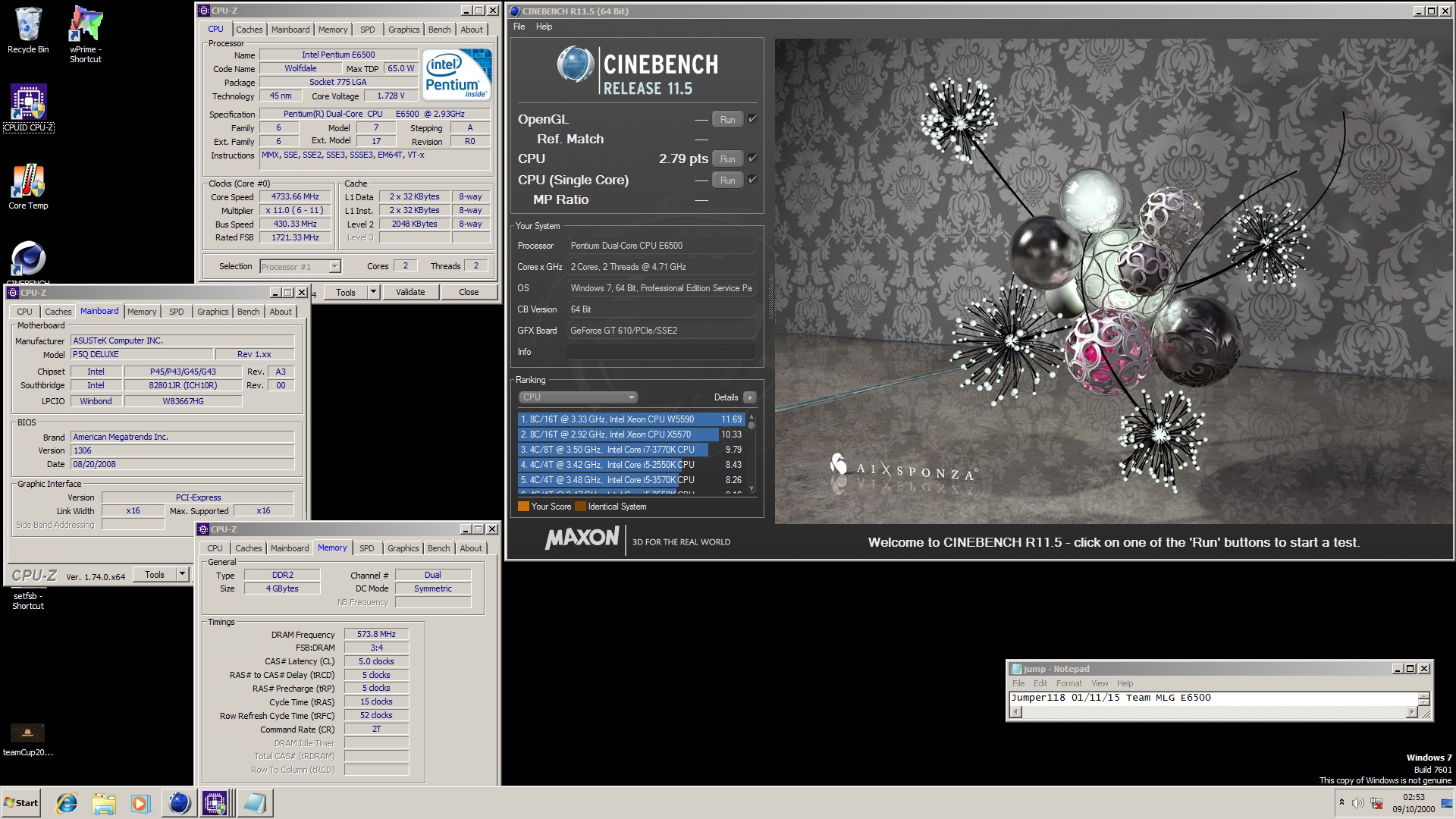Screen dimensions: 1456x819
Task: Select ranking row Intel Xeon CPU X5570
Action: click(x=631, y=435)
